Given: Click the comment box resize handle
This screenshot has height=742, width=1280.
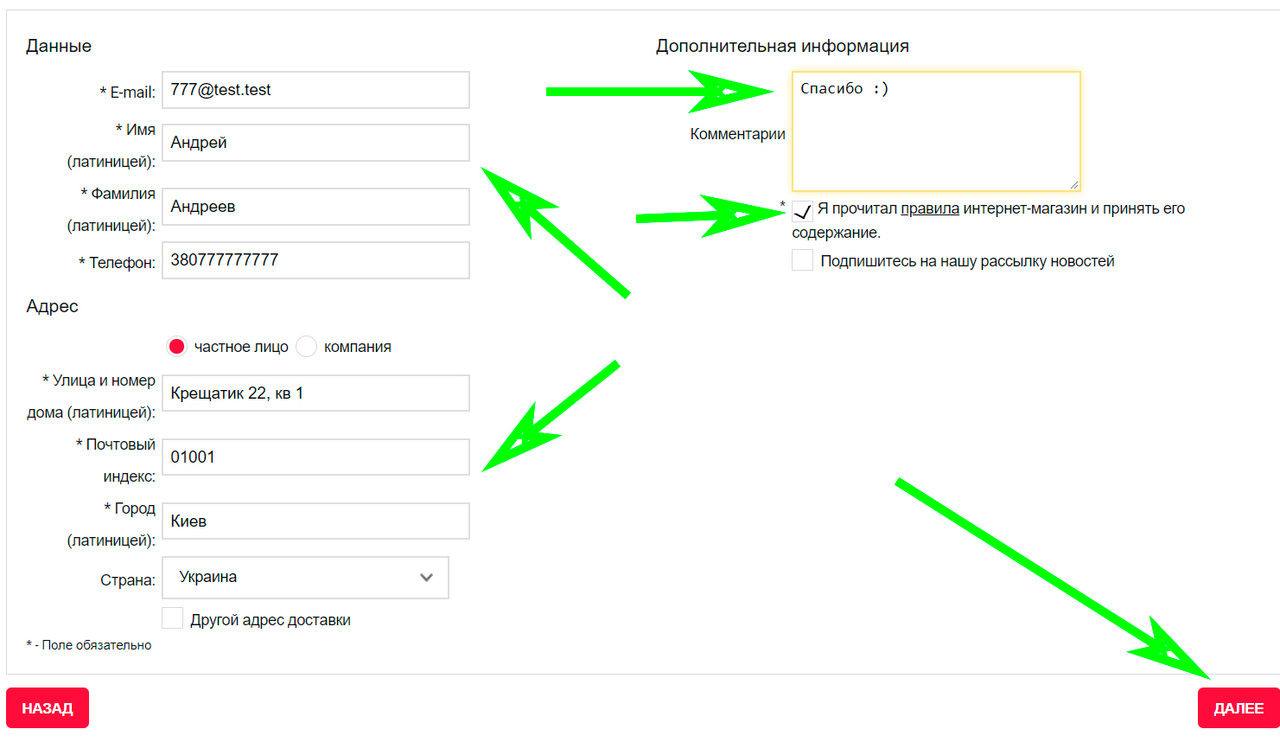Looking at the screenshot, I should click(1074, 185).
